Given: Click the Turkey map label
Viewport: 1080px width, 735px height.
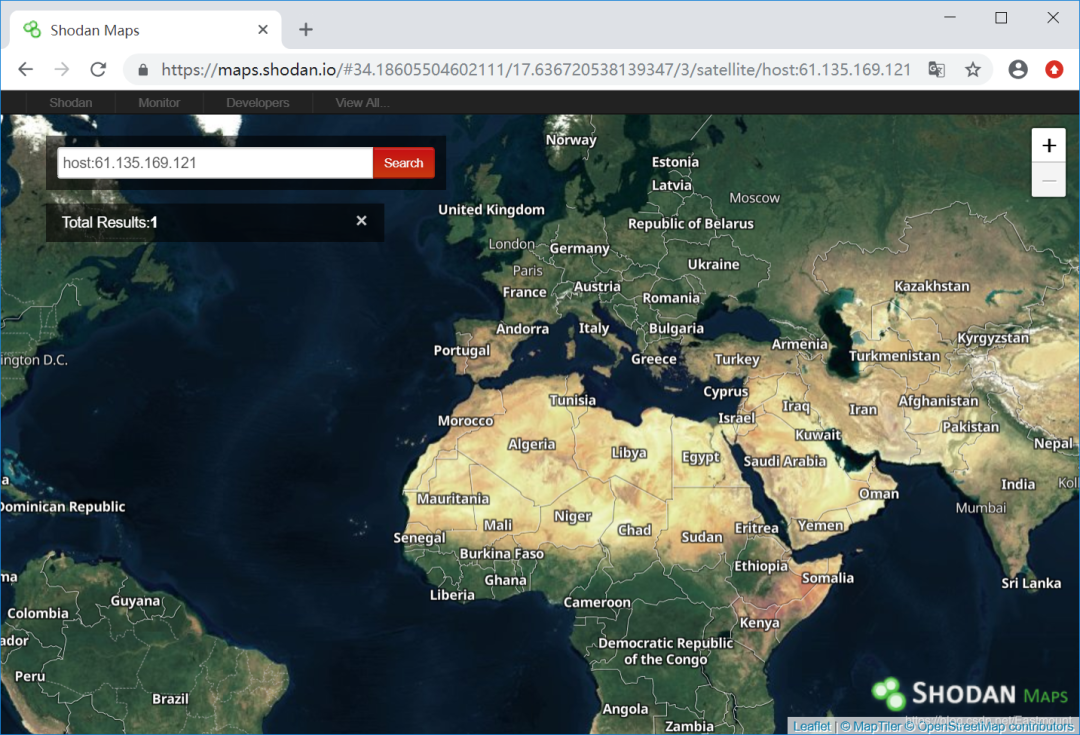Looking at the screenshot, I should [737, 359].
